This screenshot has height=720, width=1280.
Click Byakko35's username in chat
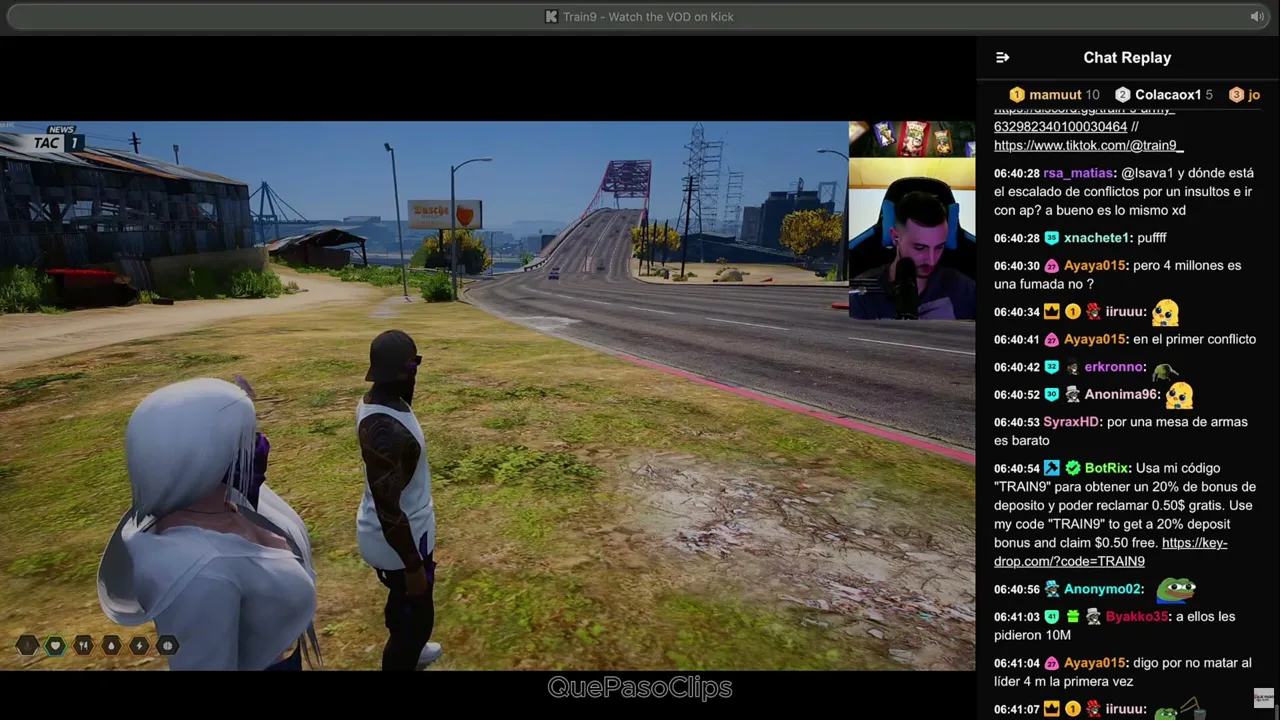coord(1137,617)
